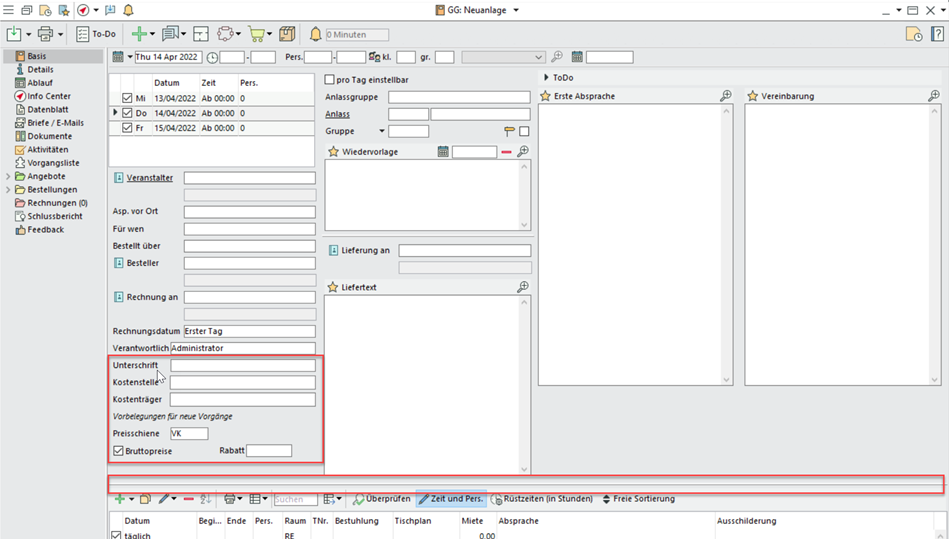Open the Gruppe dropdown arrow
Viewport: 949px width, 539px height.
(x=381, y=132)
